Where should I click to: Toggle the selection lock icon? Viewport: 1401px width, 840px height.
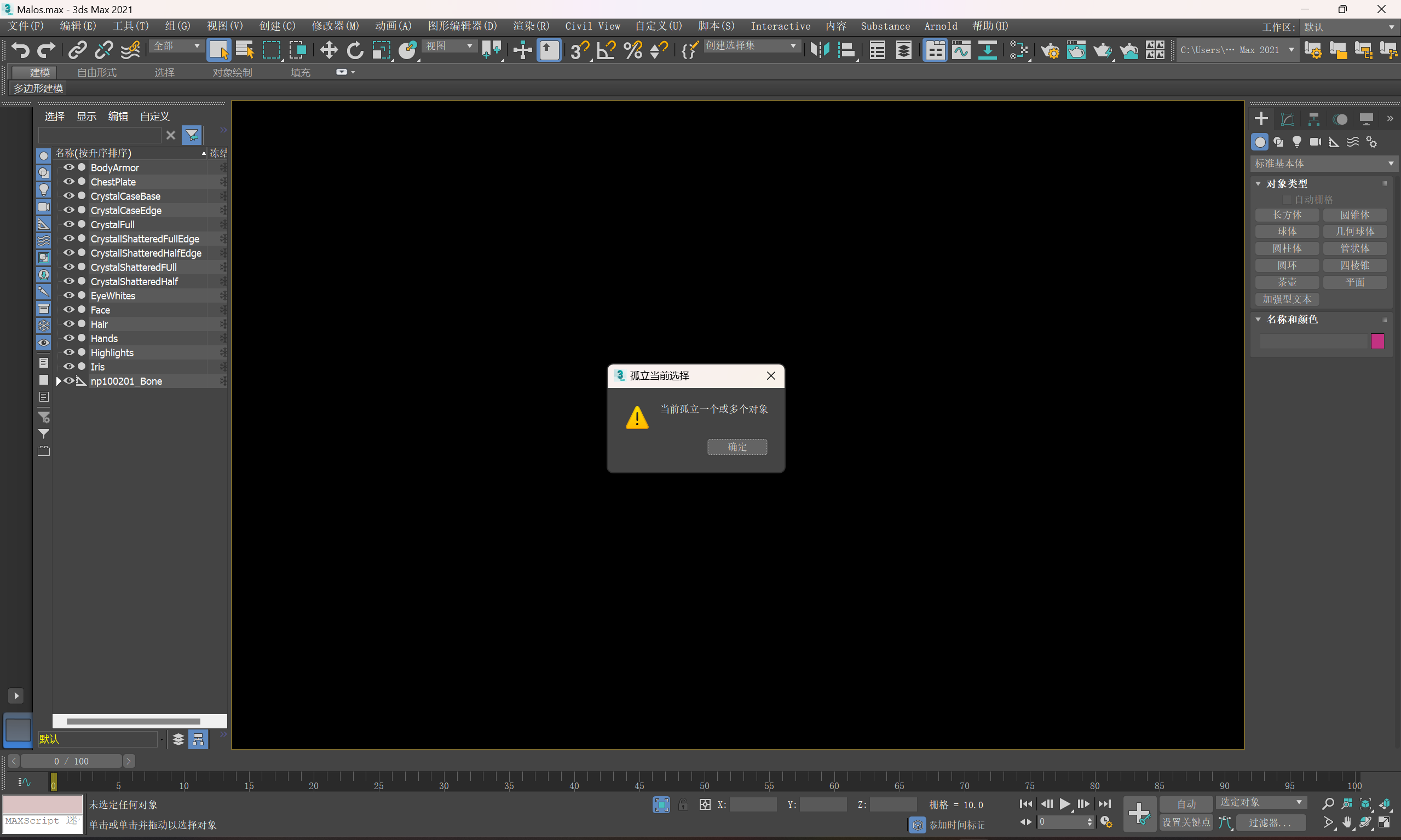683,804
